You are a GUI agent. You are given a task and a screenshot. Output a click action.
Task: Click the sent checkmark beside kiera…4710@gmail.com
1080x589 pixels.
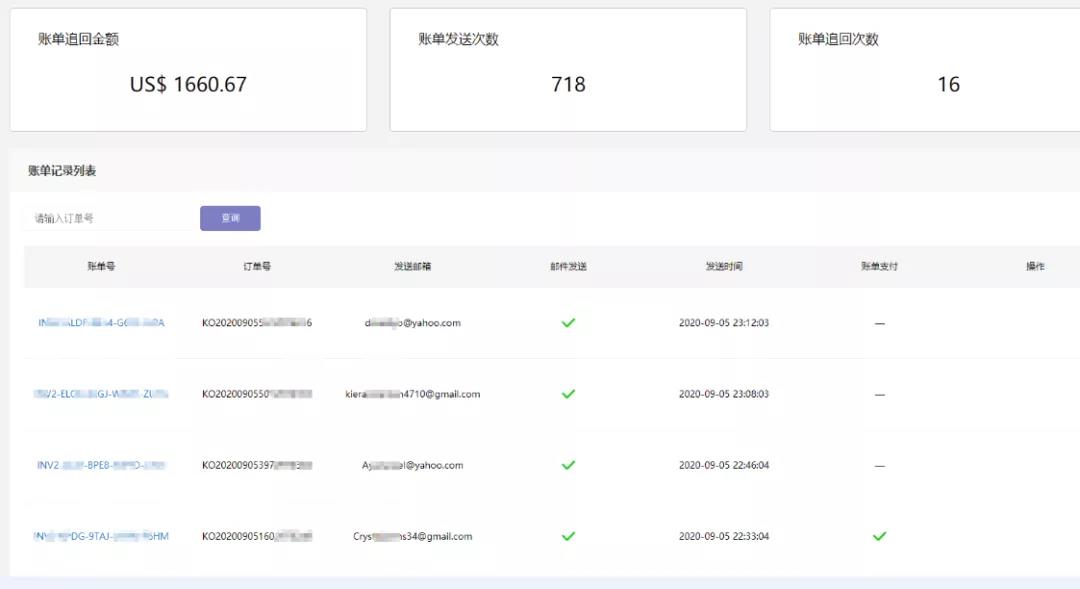(568, 394)
